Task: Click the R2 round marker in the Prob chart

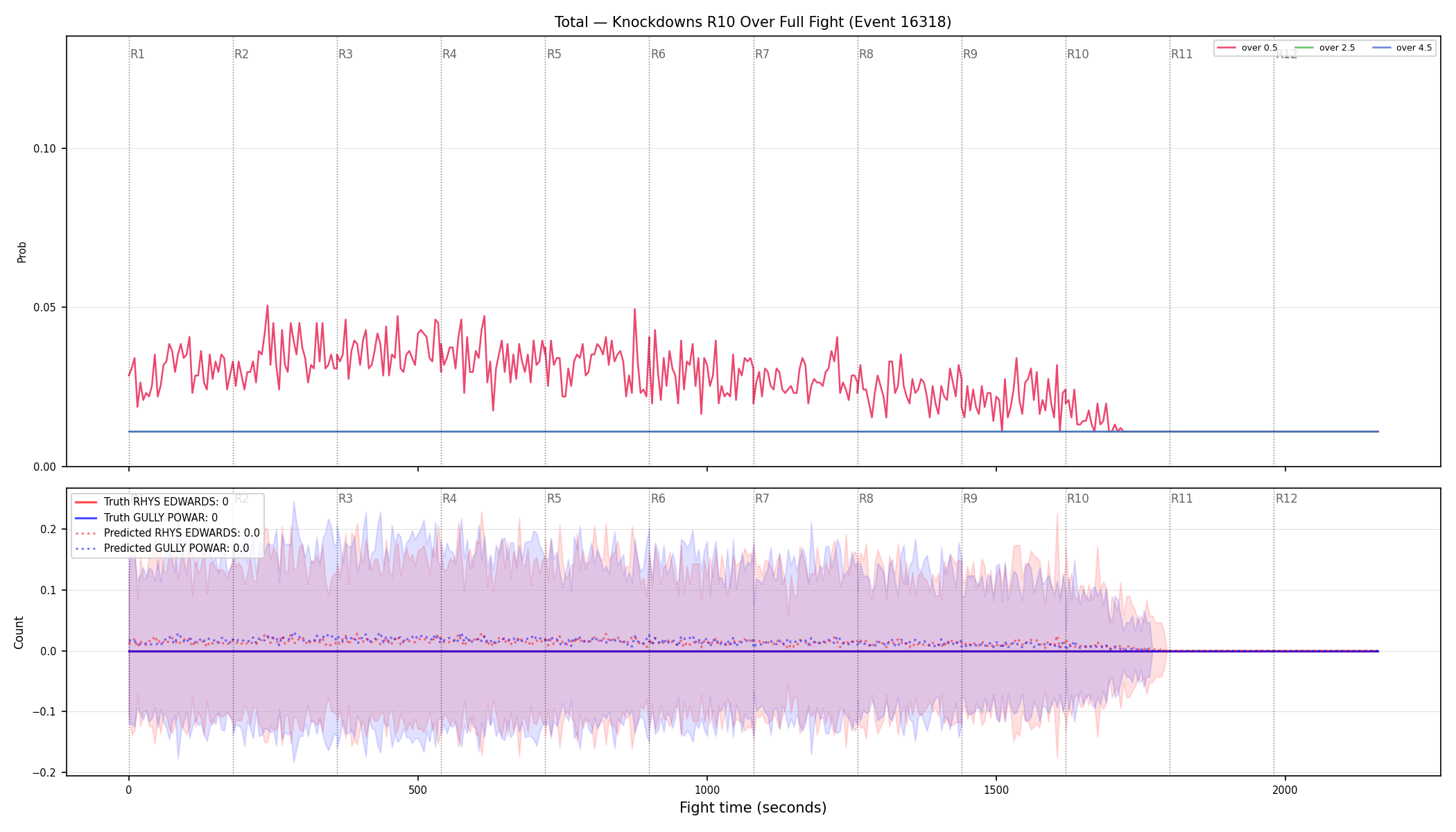Action: [x=241, y=54]
